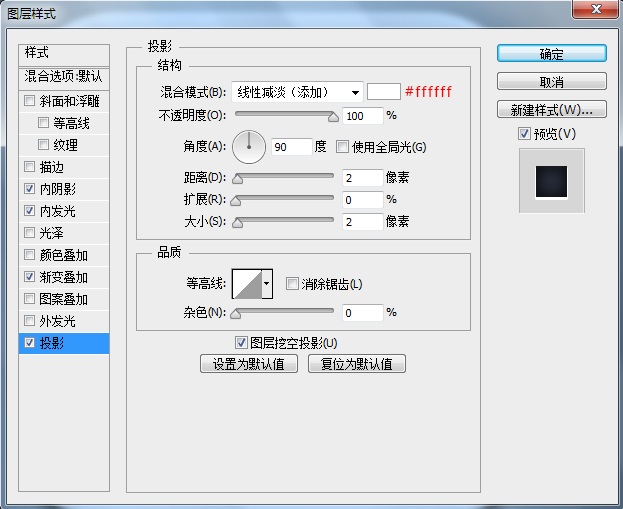The height and width of the screenshot is (509, 623).
Task: Enable the 图案叠加 checkbox
Action: click(29, 298)
